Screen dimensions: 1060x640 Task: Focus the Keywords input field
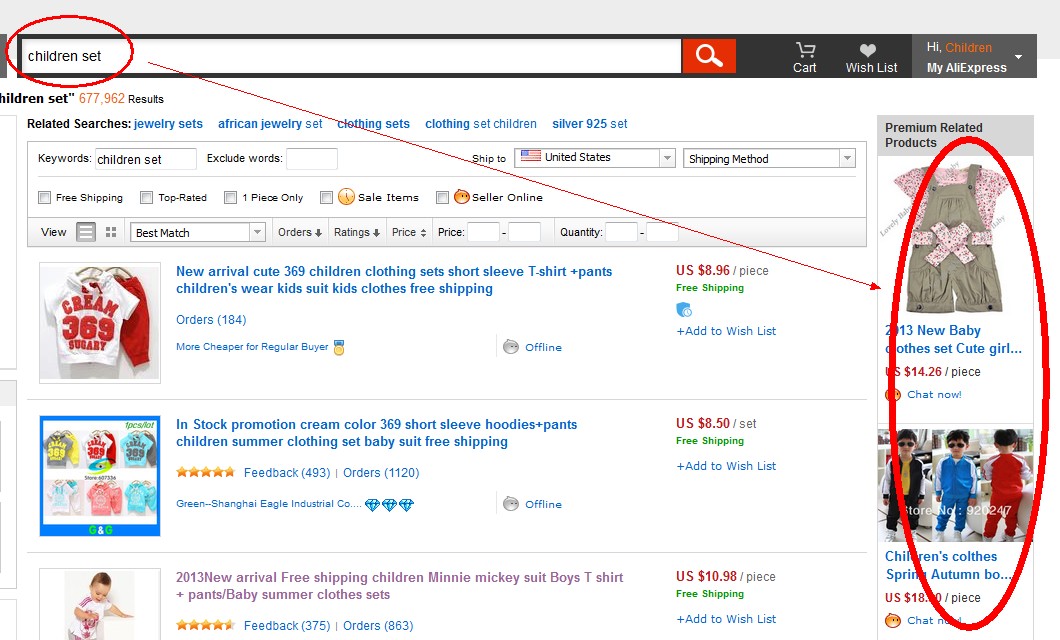tap(145, 159)
